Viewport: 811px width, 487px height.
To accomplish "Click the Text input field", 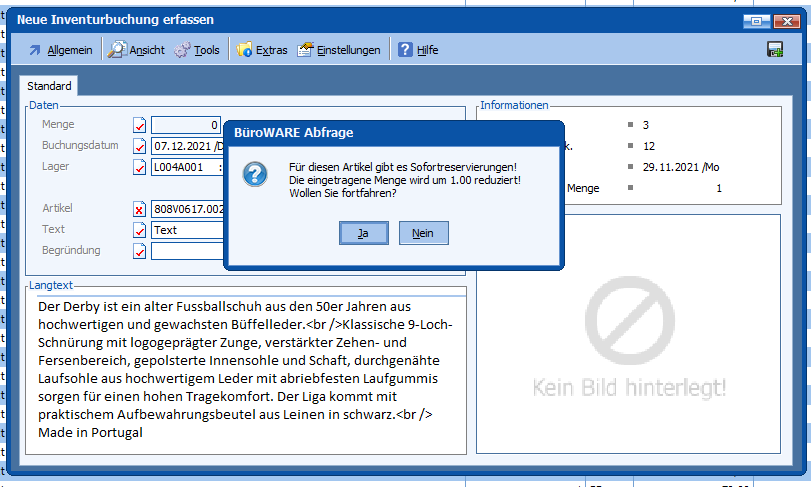I will point(186,230).
